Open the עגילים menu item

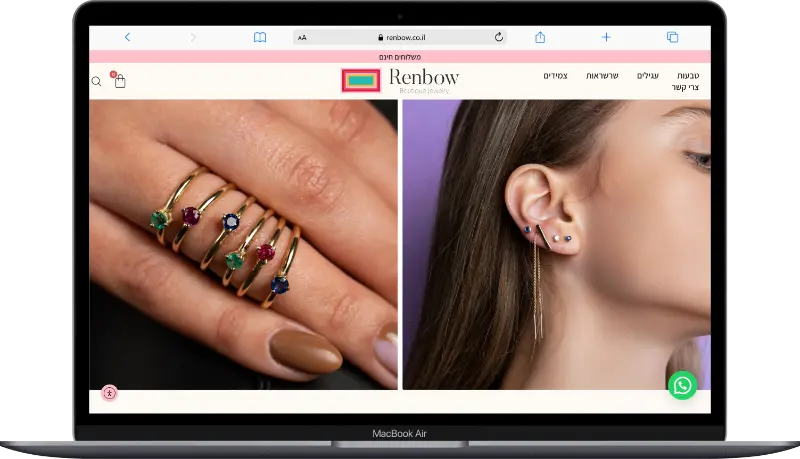[x=647, y=75]
